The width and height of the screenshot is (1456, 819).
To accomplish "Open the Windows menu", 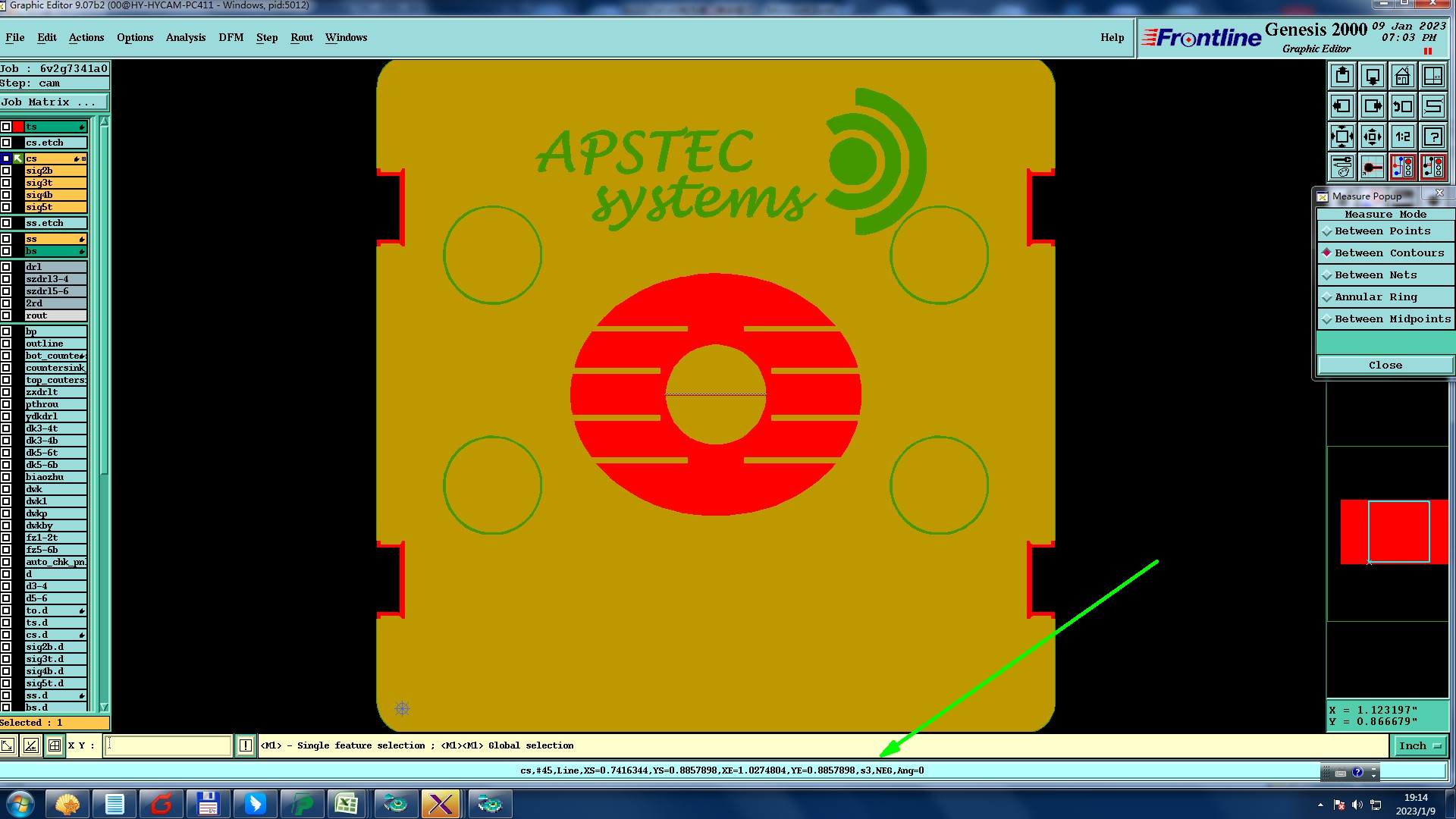I will point(347,37).
